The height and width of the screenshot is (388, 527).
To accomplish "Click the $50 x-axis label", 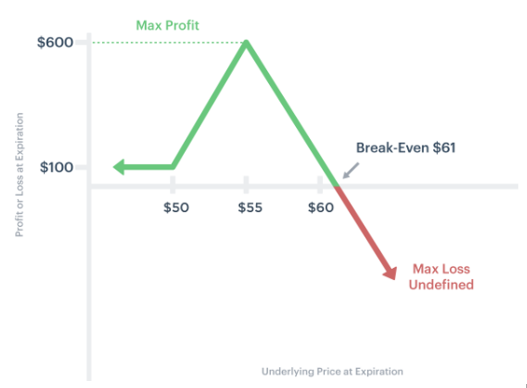I will point(176,207).
